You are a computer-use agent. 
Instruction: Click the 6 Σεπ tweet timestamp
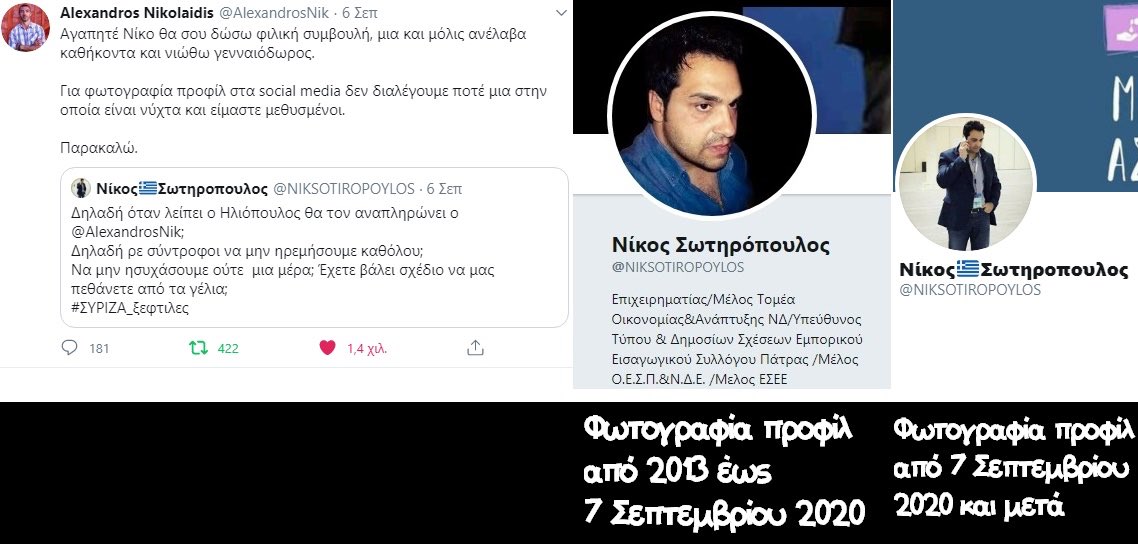point(360,13)
